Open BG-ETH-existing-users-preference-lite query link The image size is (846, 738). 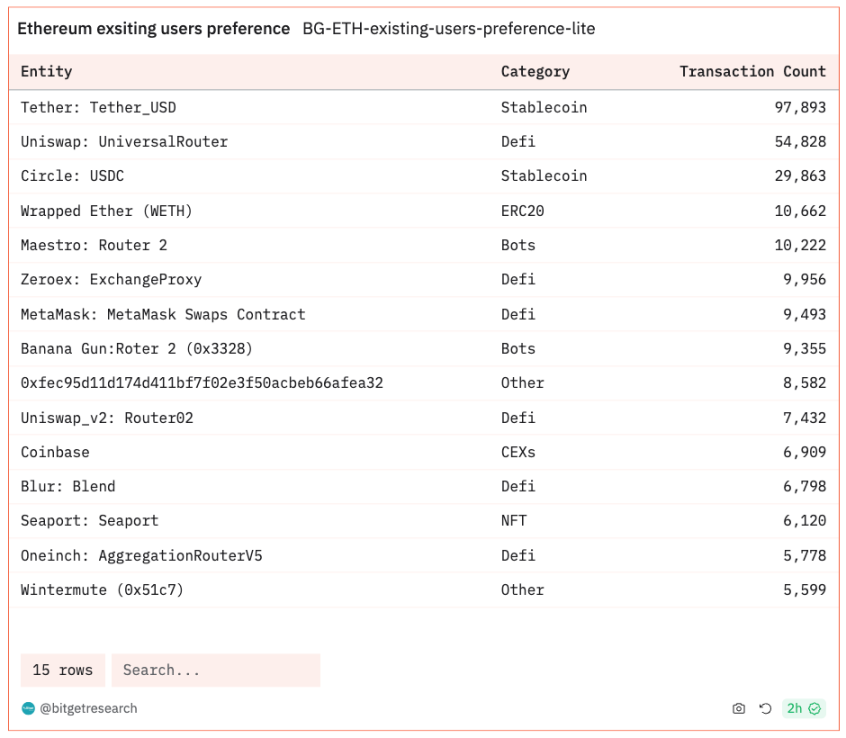(x=448, y=29)
